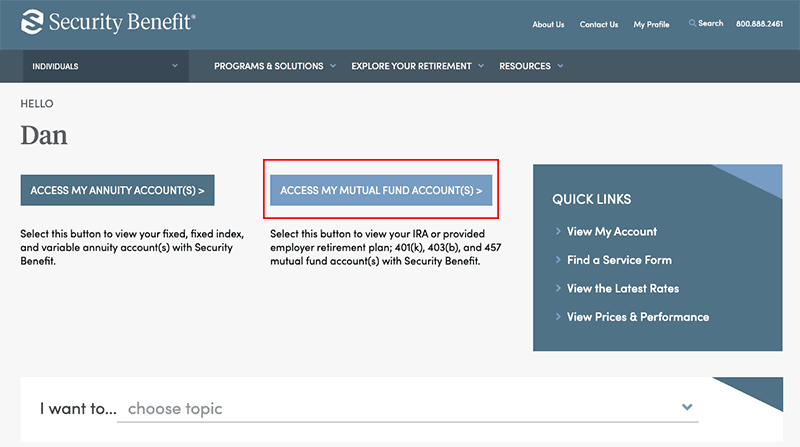Click the search magnifier icon

[x=692, y=23]
